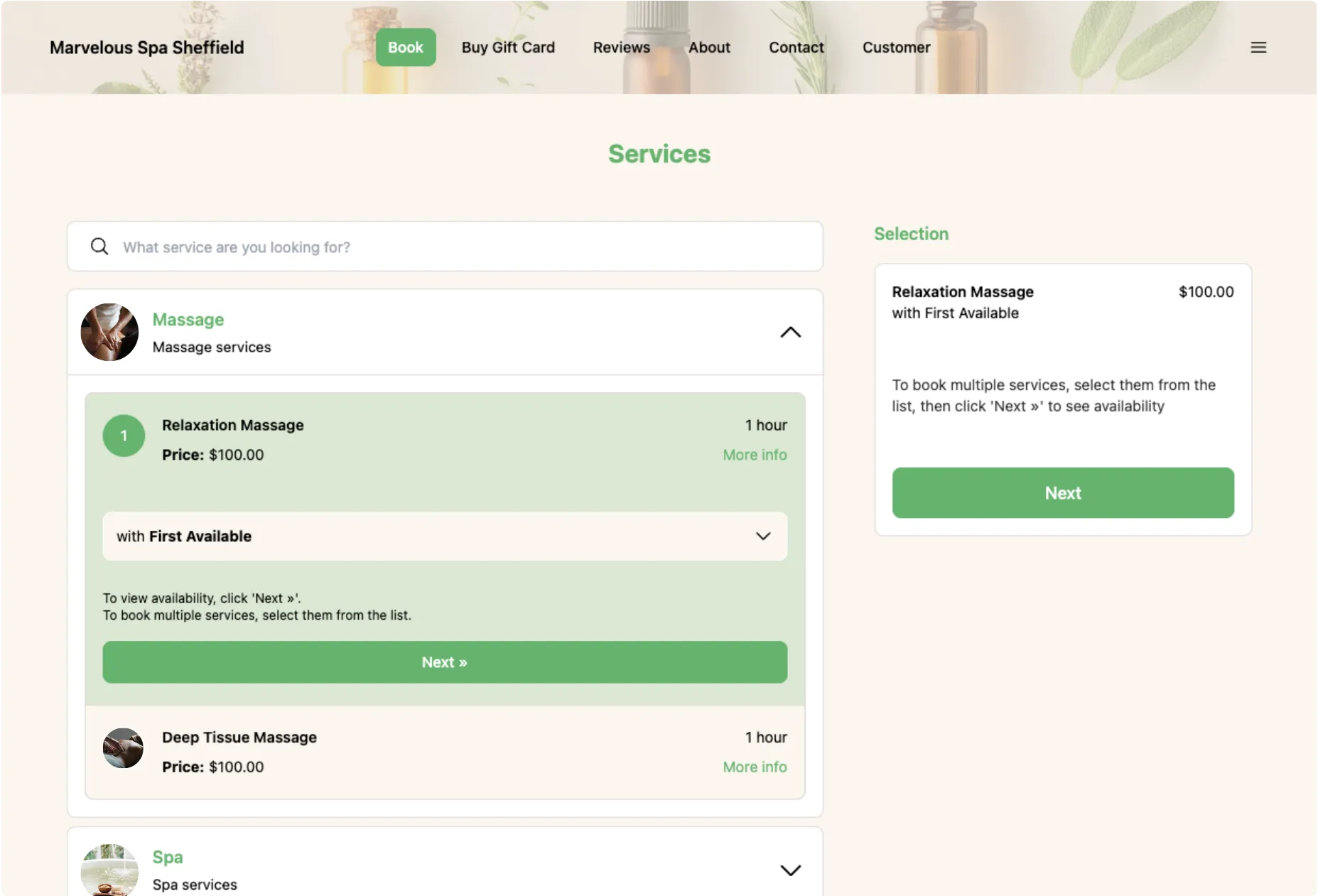Click the Next button in the Selection panel
The width and height of the screenshot is (1318, 896).
pos(1062,492)
